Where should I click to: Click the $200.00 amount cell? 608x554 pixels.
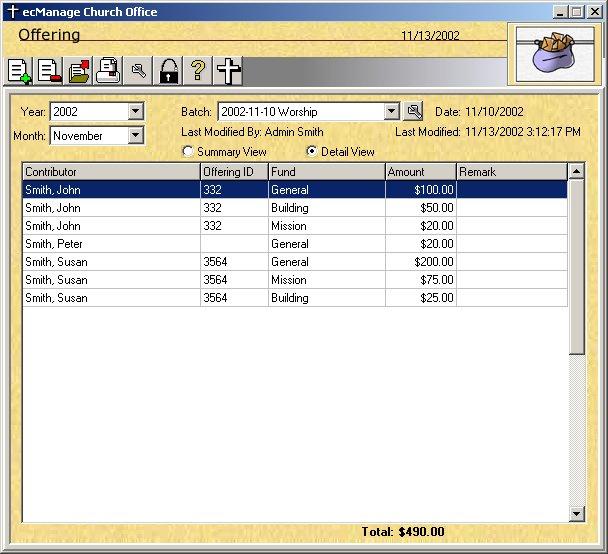[x=421, y=262]
